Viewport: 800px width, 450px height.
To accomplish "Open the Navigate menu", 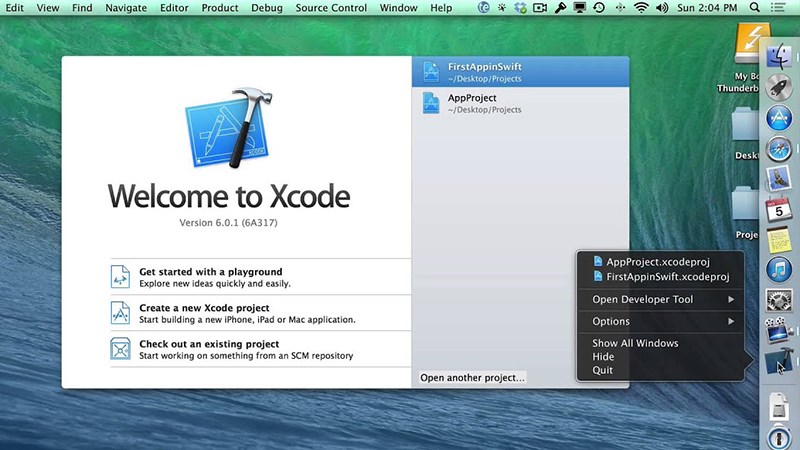I will (126, 8).
